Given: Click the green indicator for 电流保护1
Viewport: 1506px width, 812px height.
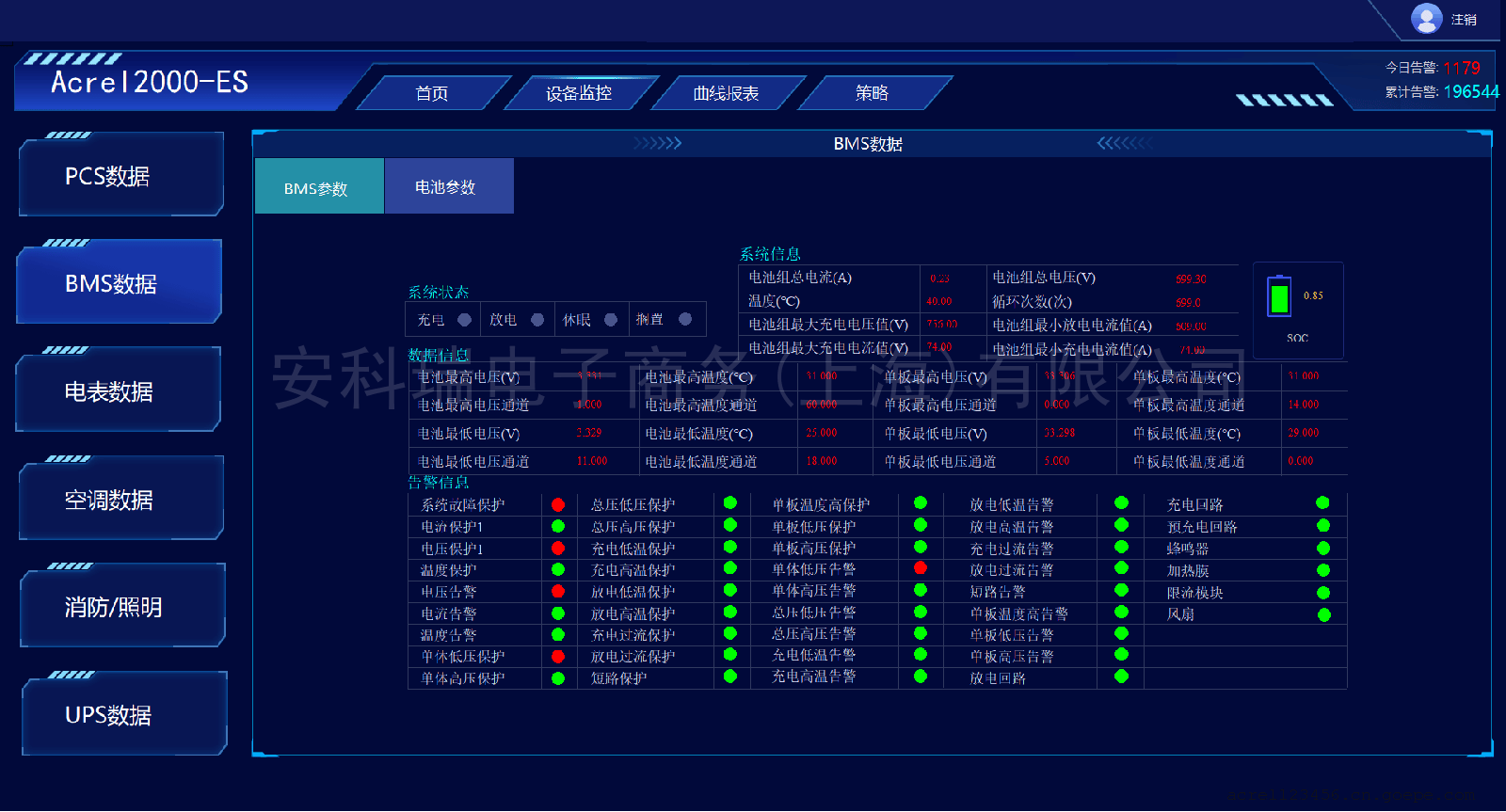Looking at the screenshot, I should pos(558,526).
